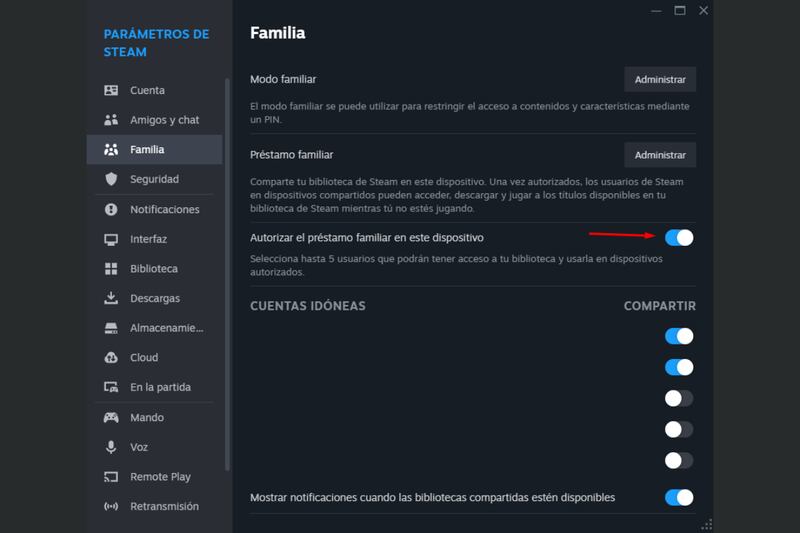Open the Biblioteca grid icon
This screenshot has width=800, height=533.
click(x=111, y=269)
